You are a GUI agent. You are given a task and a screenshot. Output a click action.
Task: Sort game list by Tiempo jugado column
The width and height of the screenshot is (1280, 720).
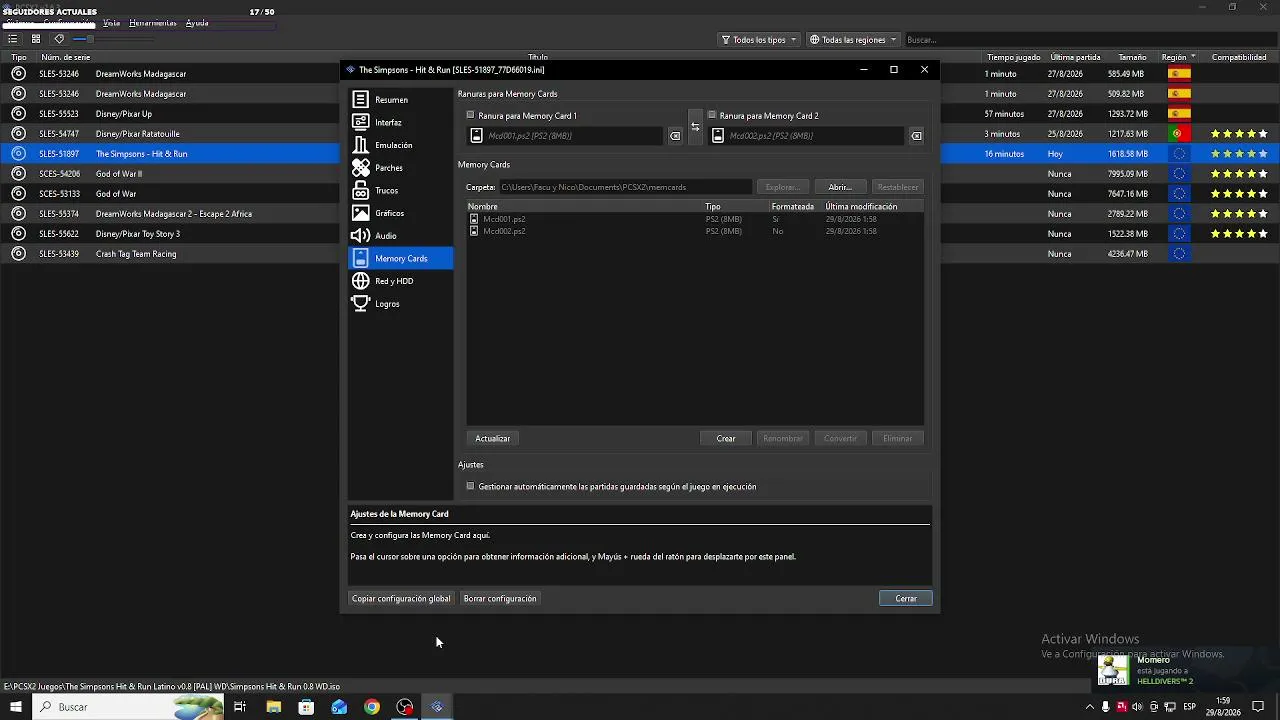click(1013, 57)
